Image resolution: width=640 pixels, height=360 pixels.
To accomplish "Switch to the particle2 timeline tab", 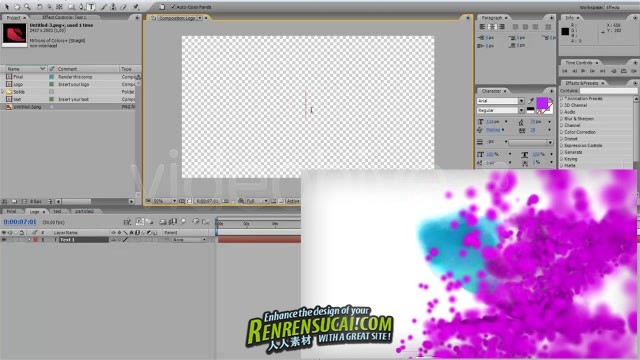I will (84, 211).
